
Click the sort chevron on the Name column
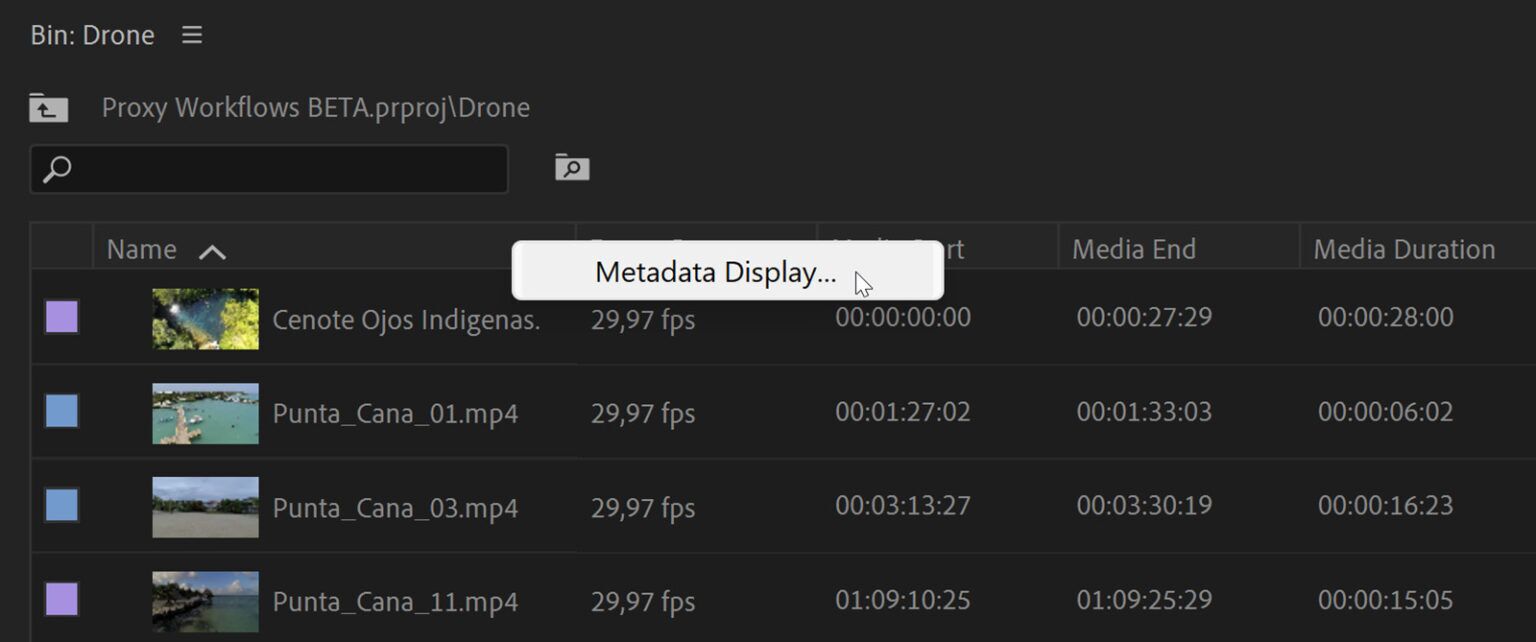[212, 250]
